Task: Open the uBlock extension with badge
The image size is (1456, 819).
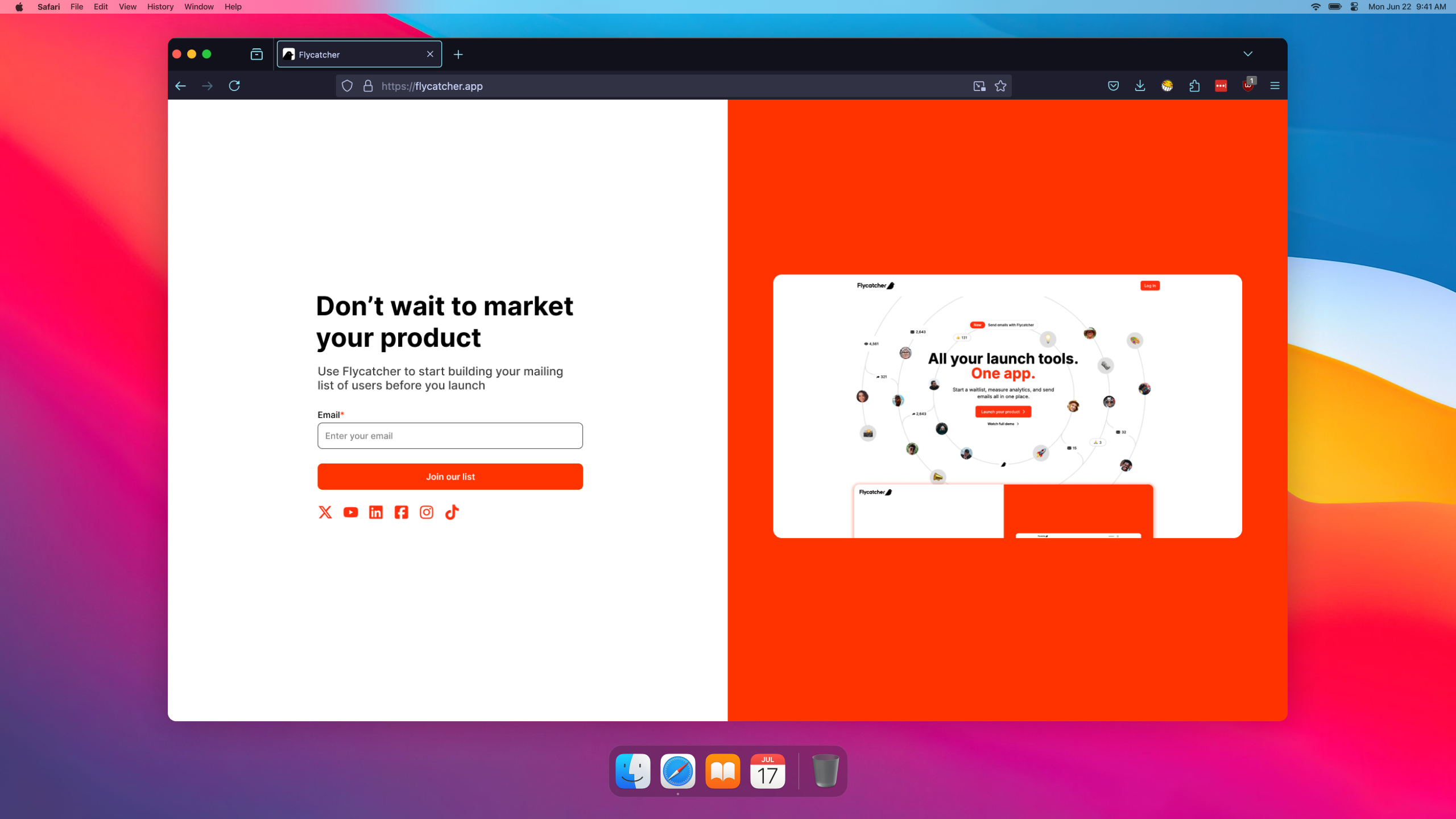Action: 1248,85
